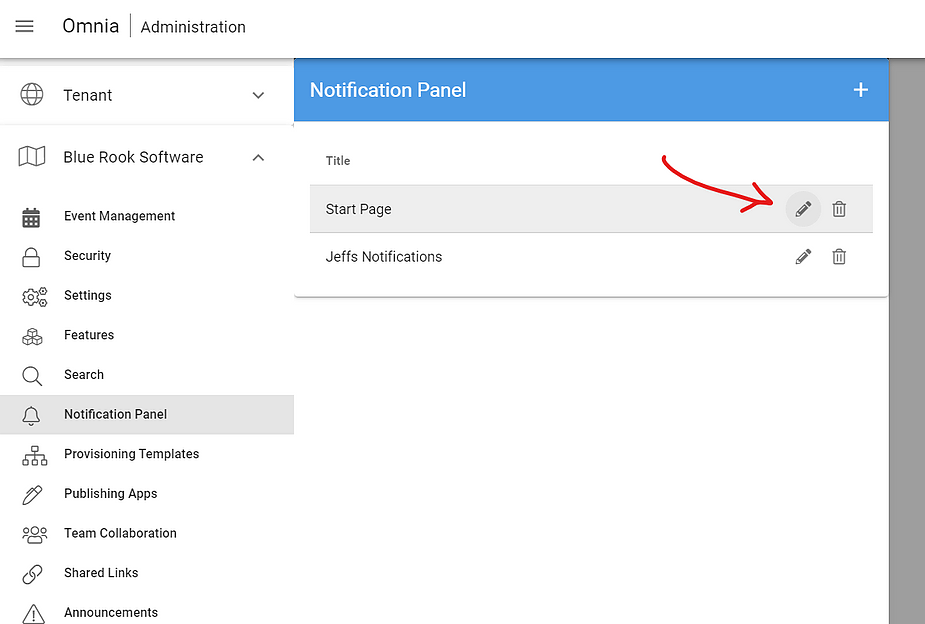Viewport: 925px width, 624px height.
Task: Edit the Start Page notification panel
Action: [803, 209]
